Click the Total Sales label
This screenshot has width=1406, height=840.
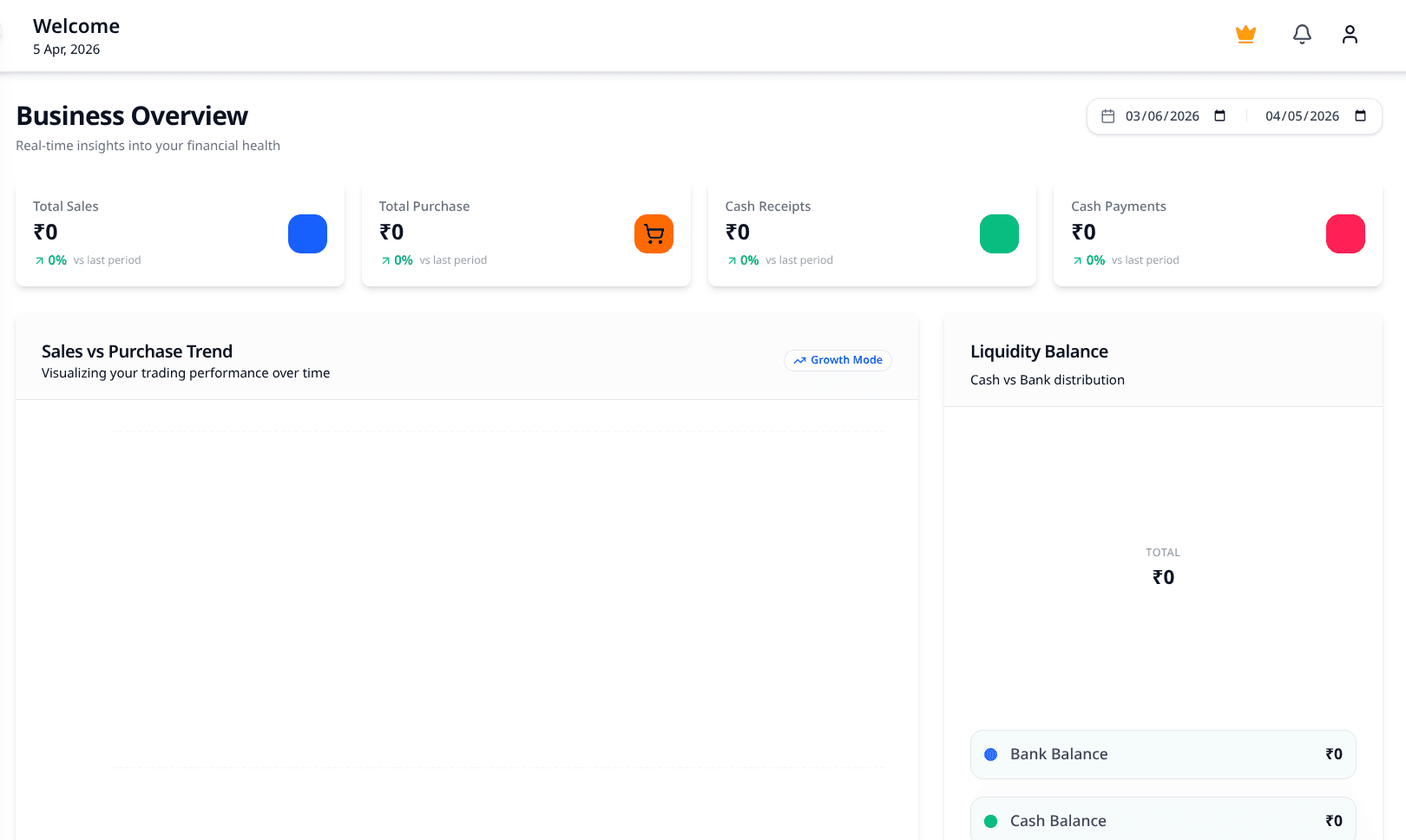click(x=66, y=207)
